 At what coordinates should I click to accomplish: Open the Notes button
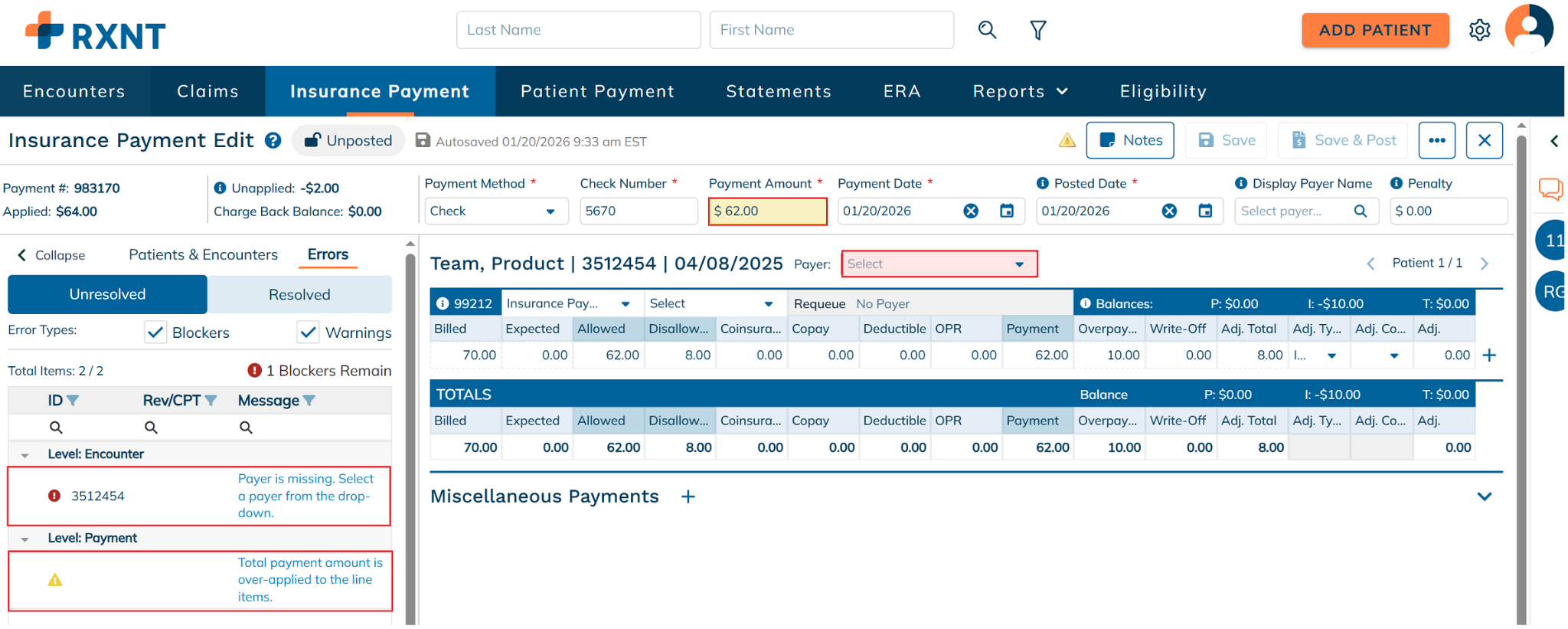click(x=1129, y=140)
